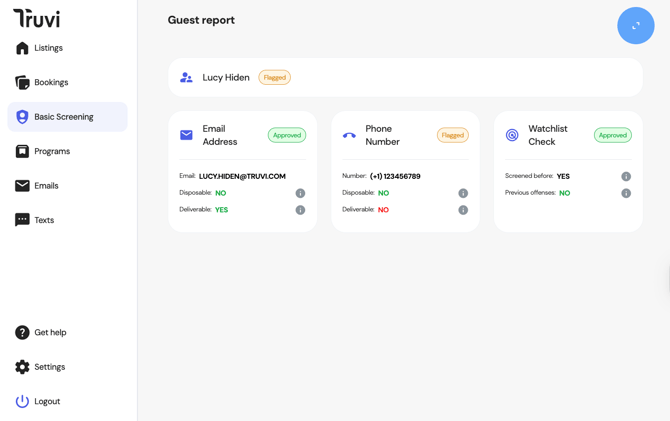The width and height of the screenshot is (670, 421).
Task: Open the Listings menu item
Action: (x=68, y=48)
